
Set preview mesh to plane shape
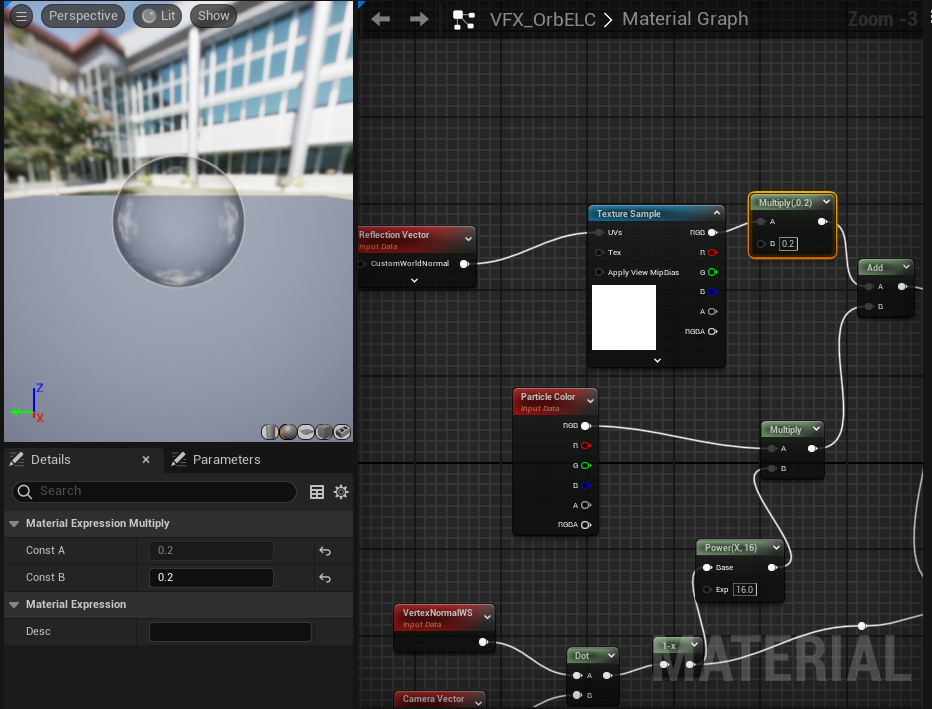click(306, 432)
